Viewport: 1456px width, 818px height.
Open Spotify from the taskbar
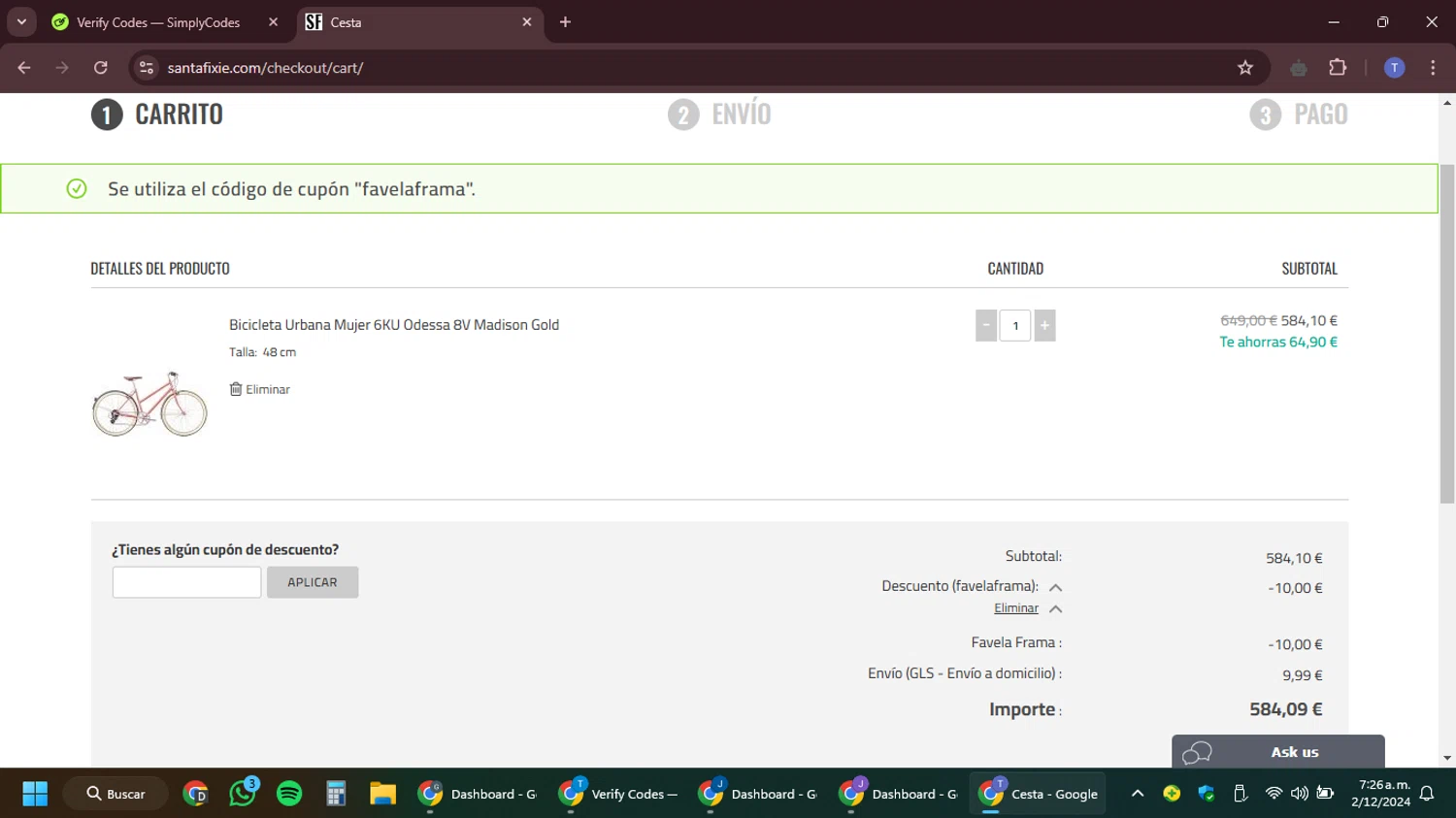[x=289, y=794]
